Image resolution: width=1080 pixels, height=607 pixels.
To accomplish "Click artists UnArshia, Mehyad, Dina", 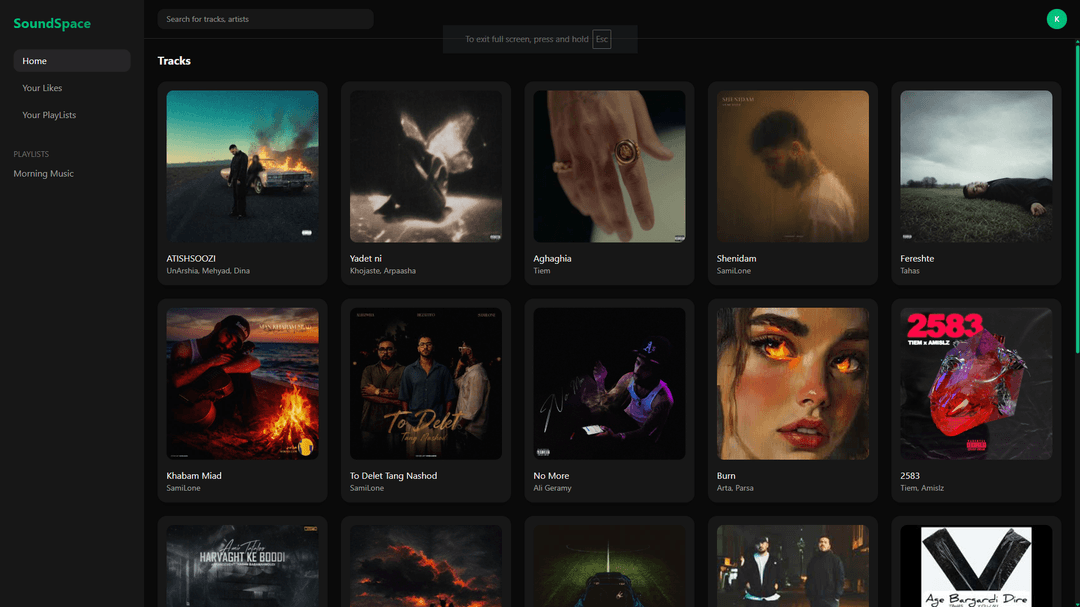I will (x=208, y=271).
